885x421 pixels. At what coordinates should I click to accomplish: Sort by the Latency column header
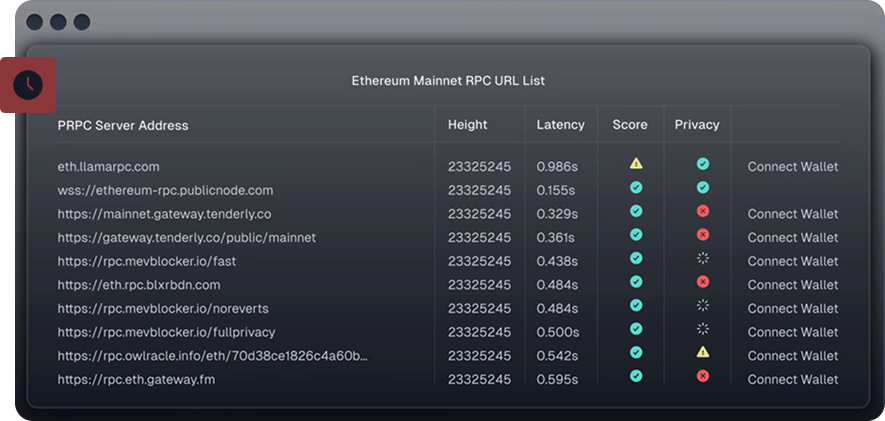point(560,125)
